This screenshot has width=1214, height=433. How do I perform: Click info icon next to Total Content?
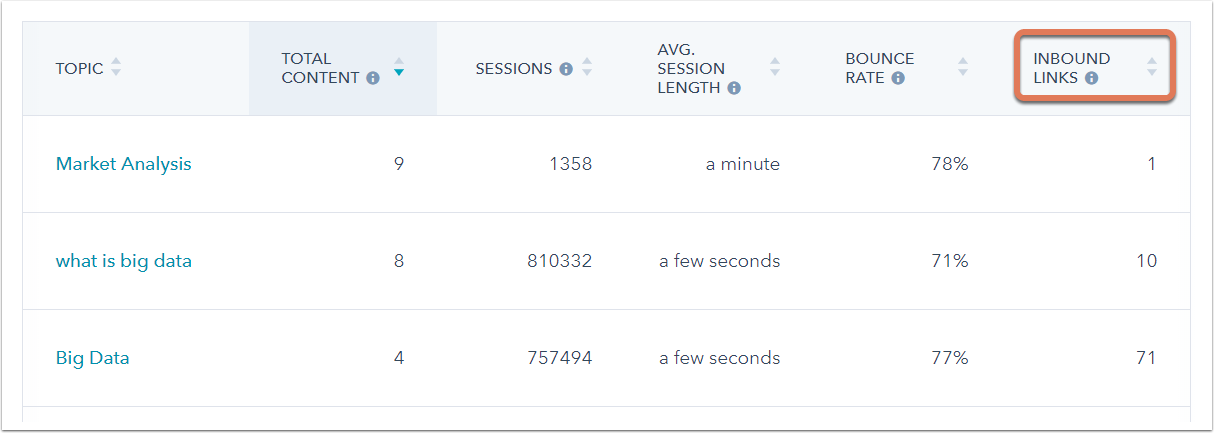click(373, 78)
